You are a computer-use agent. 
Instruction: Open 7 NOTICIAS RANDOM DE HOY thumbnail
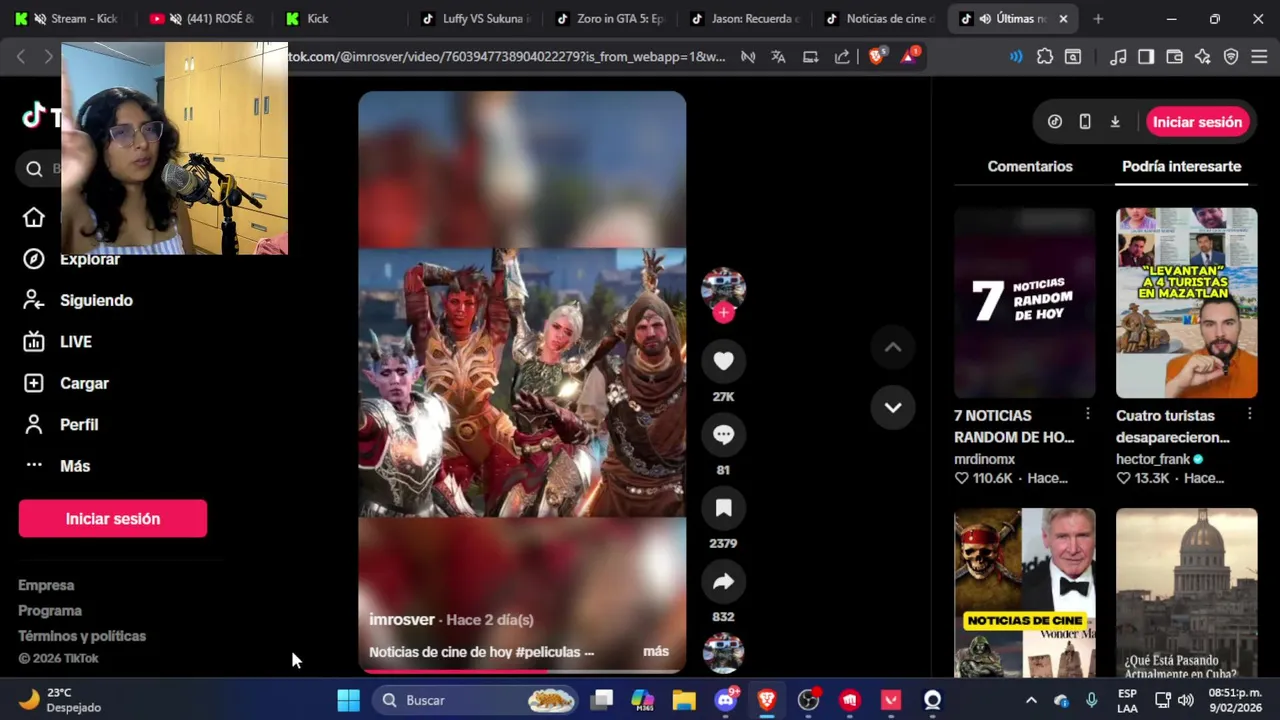pyautogui.click(x=1024, y=303)
